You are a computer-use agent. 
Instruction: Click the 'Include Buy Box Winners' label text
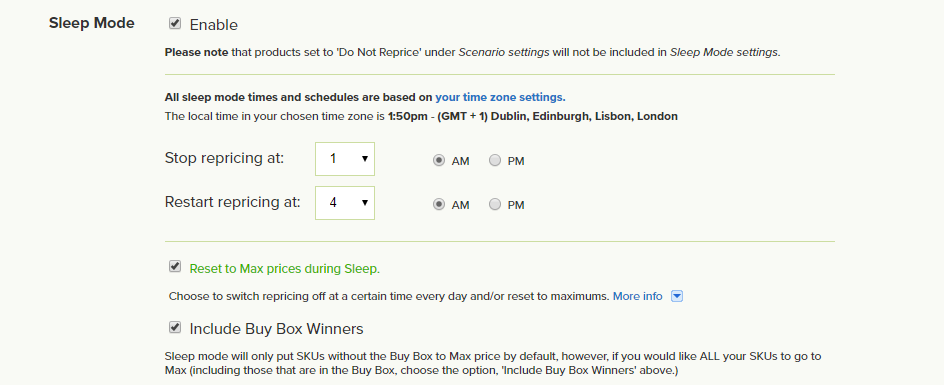coord(276,329)
